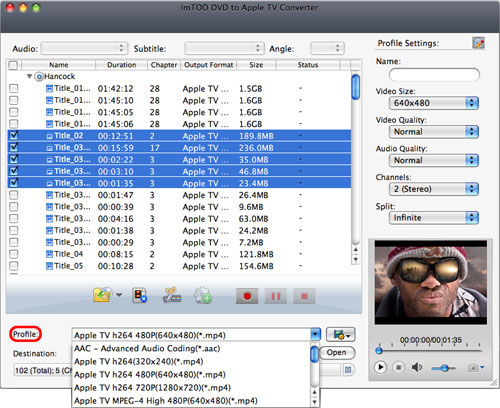The image size is (500, 408).
Task: Click the profile Name input field
Action: (434, 75)
